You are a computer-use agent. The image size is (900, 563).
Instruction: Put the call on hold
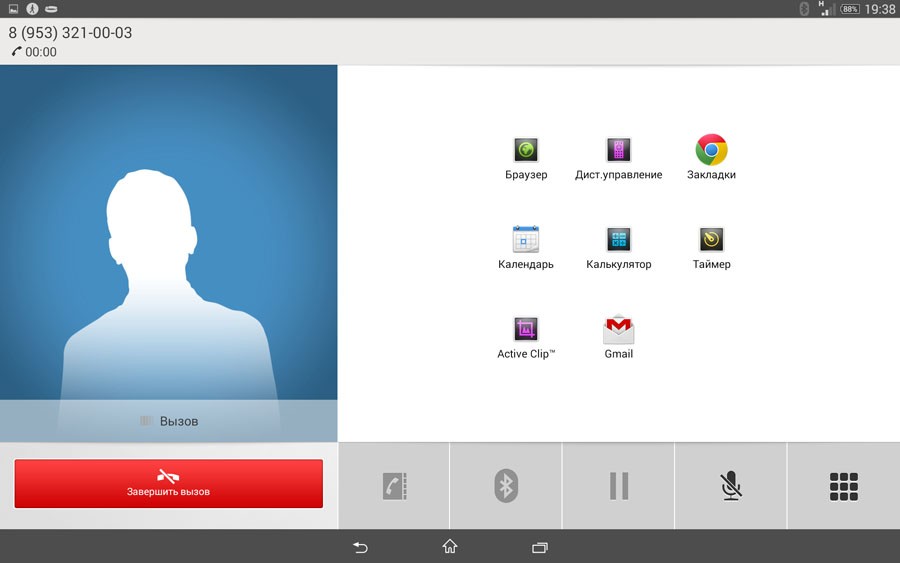[x=619, y=486]
